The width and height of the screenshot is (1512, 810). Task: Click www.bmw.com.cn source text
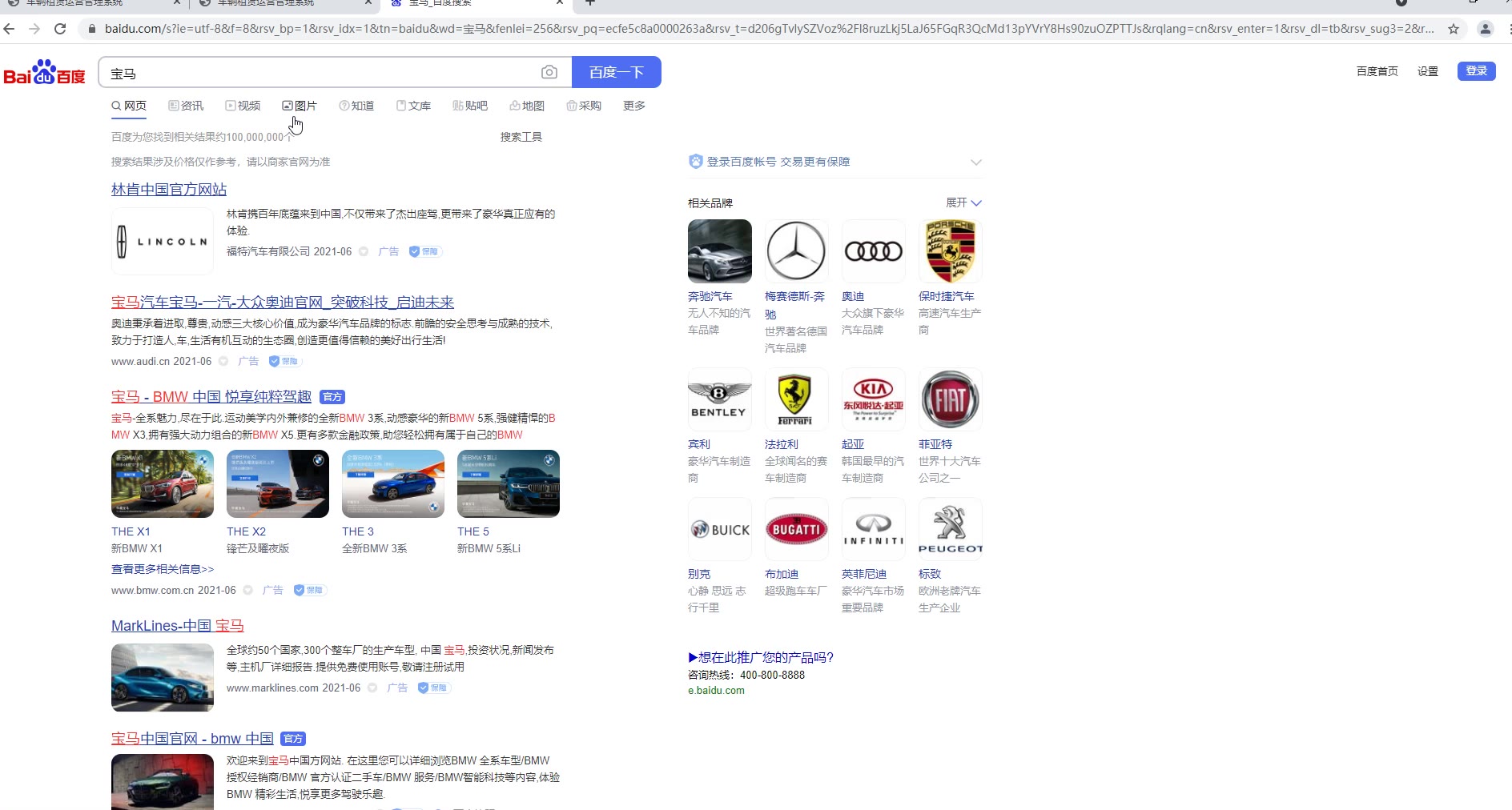152,590
